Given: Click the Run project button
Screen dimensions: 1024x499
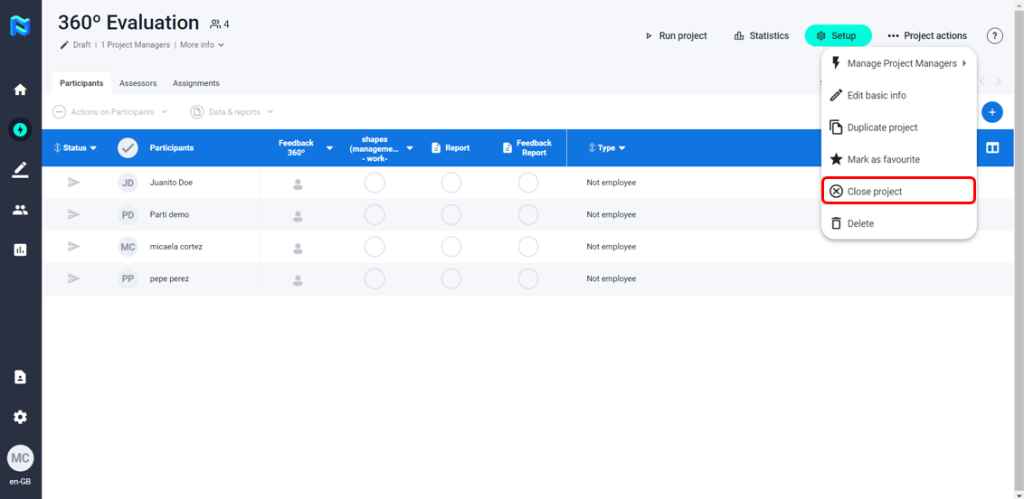Looking at the screenshot, I should (675, 36).
